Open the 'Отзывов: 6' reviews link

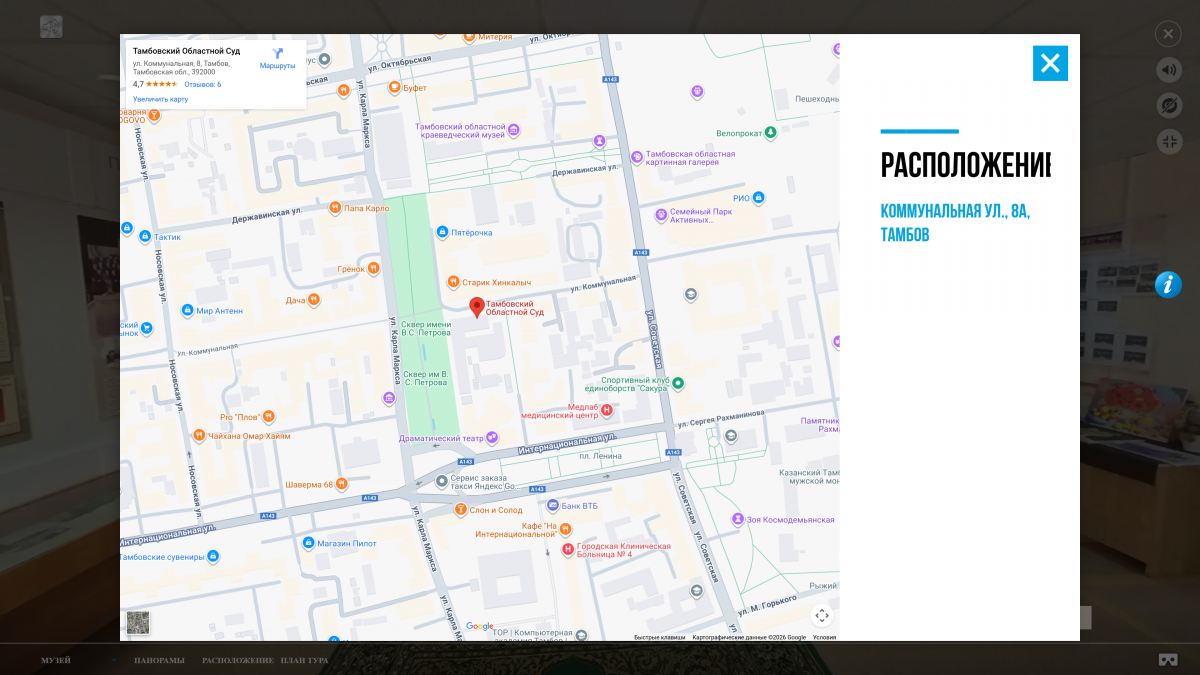click(202, 84)
